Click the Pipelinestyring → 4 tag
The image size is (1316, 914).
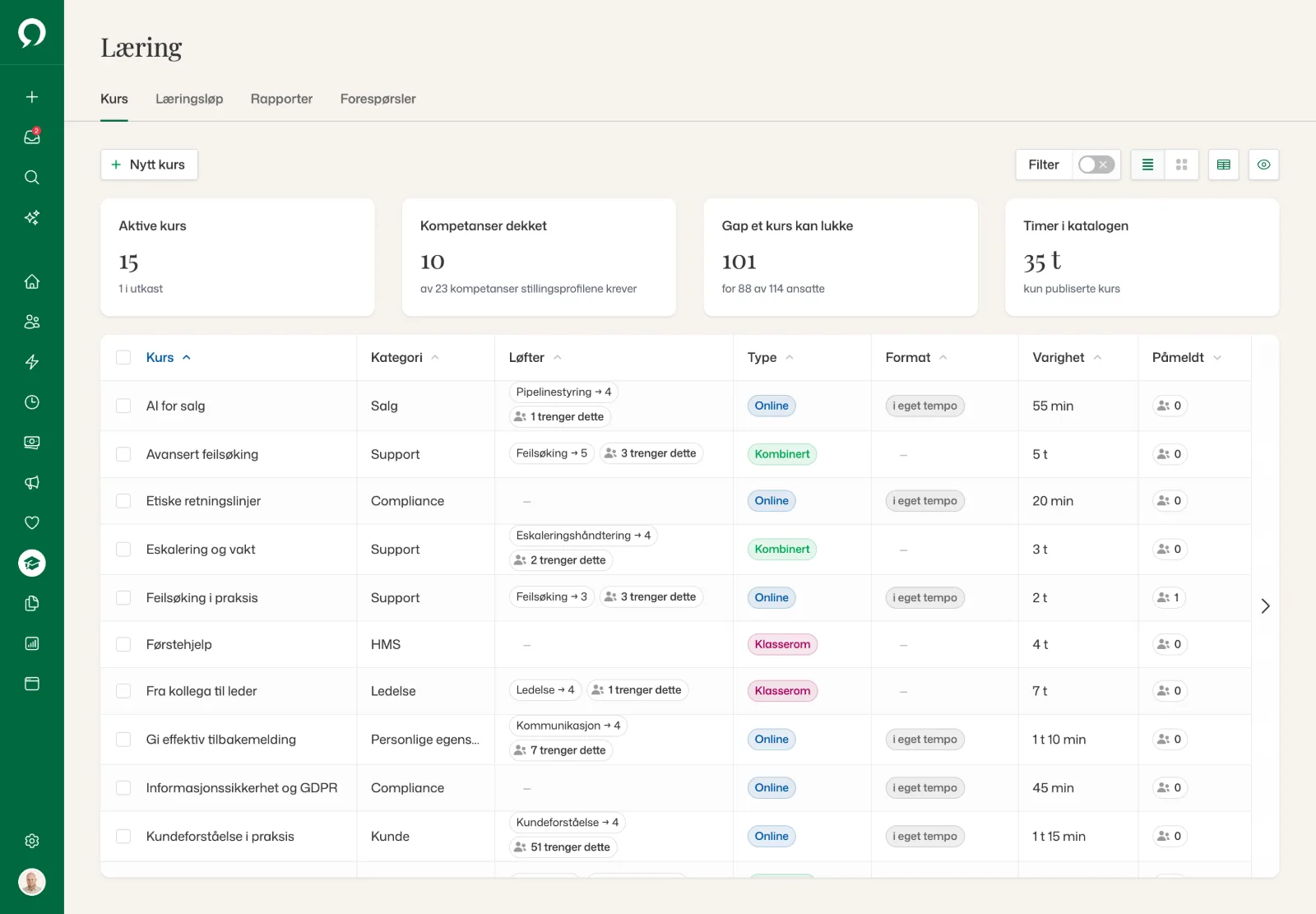(x=563, y=392)
